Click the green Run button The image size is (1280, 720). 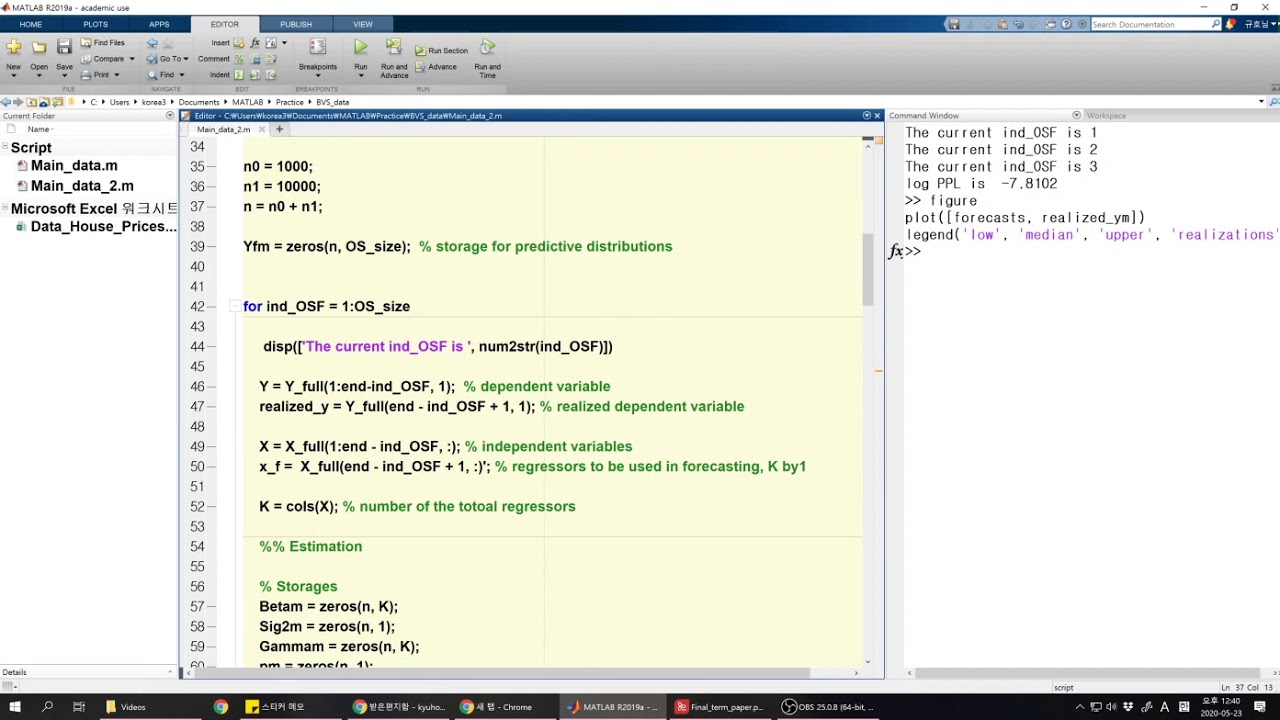coord(361,47)
